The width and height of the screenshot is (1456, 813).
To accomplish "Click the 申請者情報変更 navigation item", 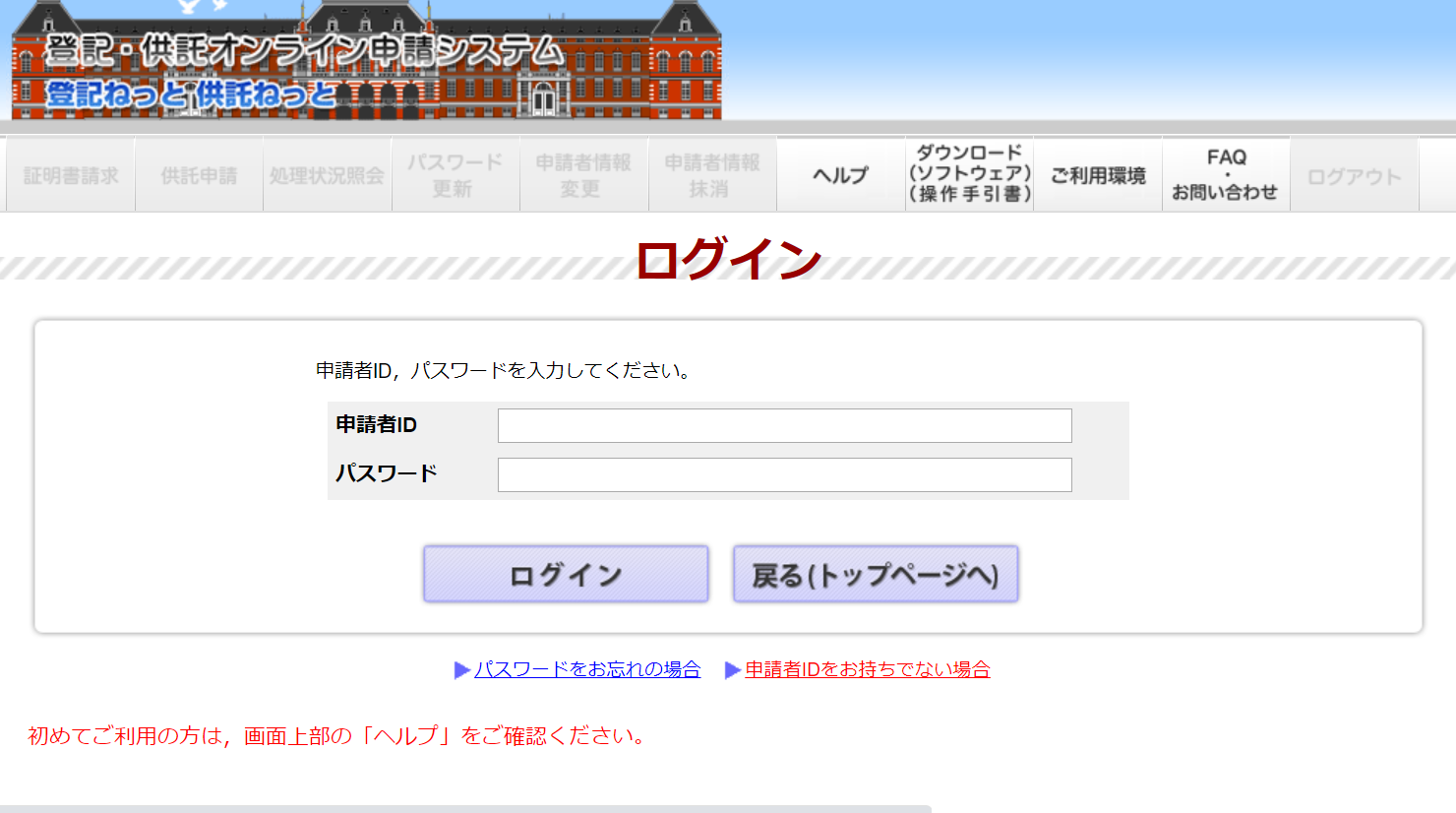I will [x=583, y=175].
